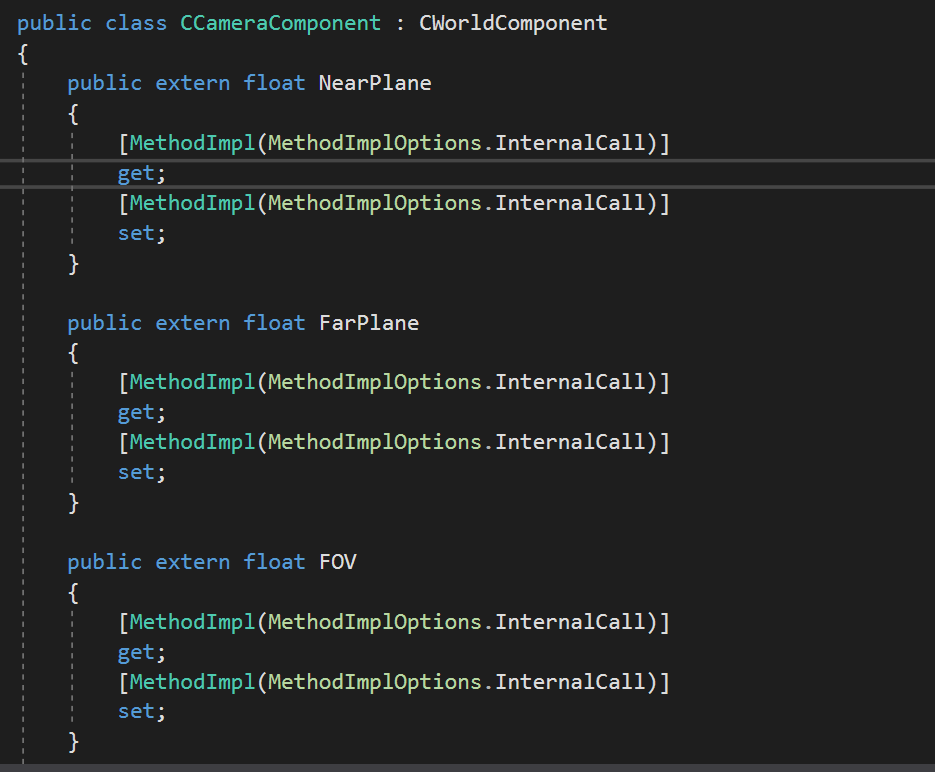Click 'extern' in the FarPlane declaration
935x772 pixels.
point(193,323)
